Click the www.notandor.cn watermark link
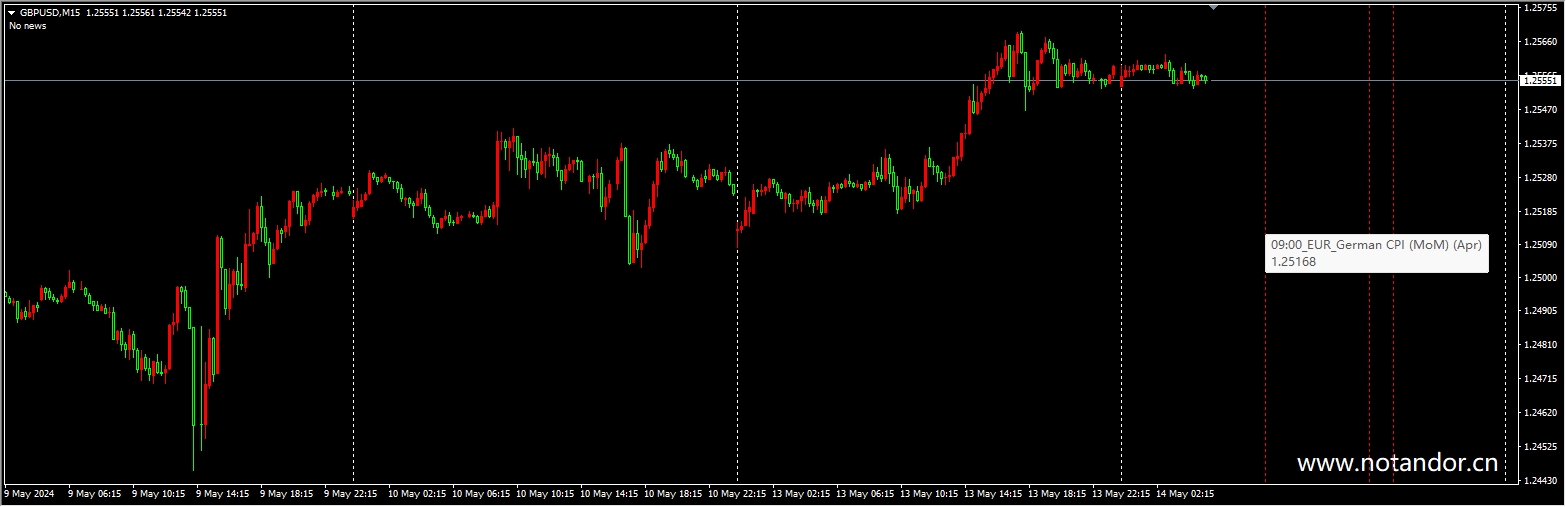The image size is (1566, 507). (1397, 463)
